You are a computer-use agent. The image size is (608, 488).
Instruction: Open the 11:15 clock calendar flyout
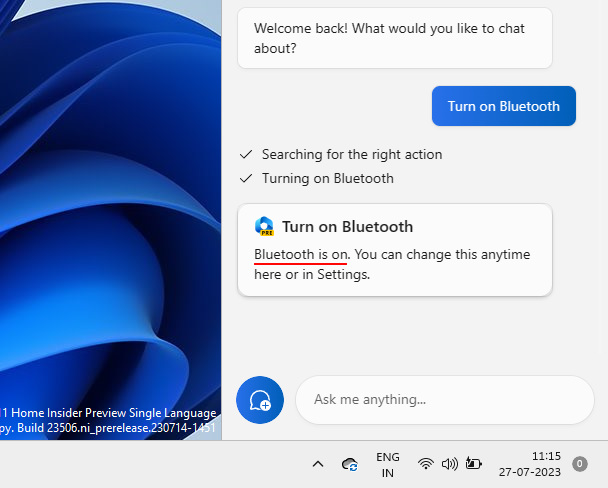pos(545,464)
